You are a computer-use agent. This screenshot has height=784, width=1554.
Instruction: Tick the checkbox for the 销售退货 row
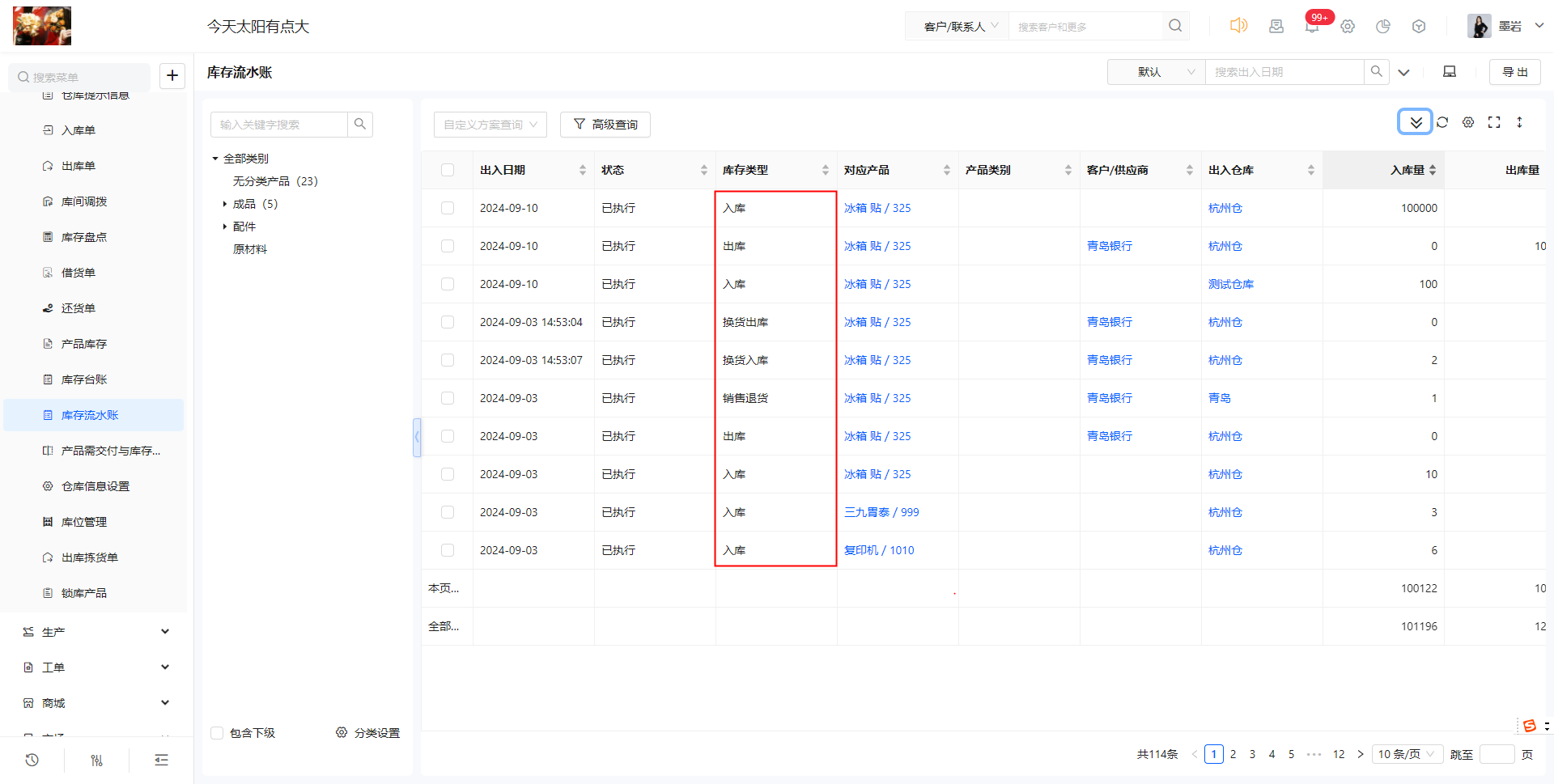click(448, 398)
